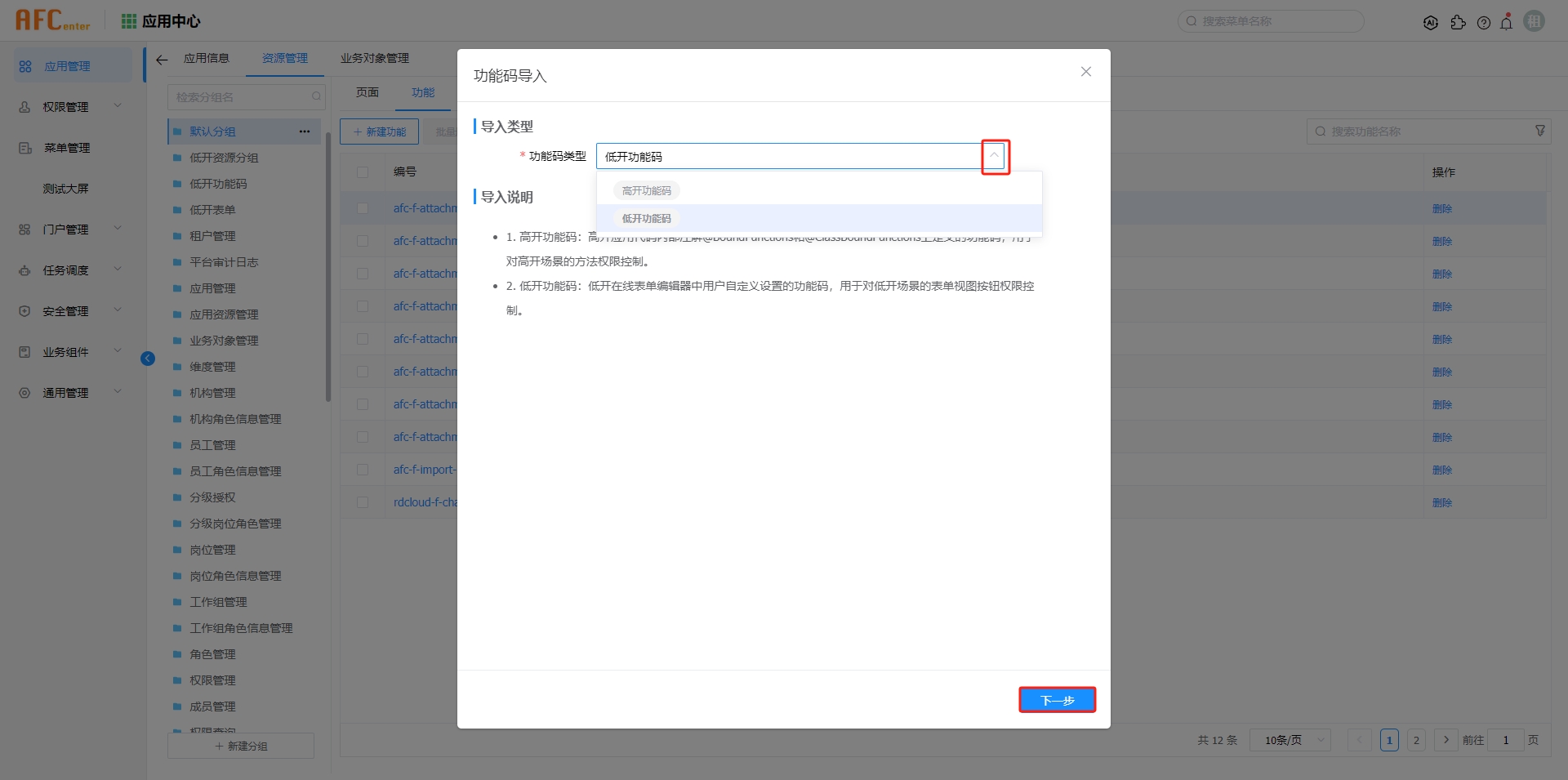1568x780 pixels.
Task: Click the filter funnel icon beside 搜索功能名称
Action: pos(1539,131)
